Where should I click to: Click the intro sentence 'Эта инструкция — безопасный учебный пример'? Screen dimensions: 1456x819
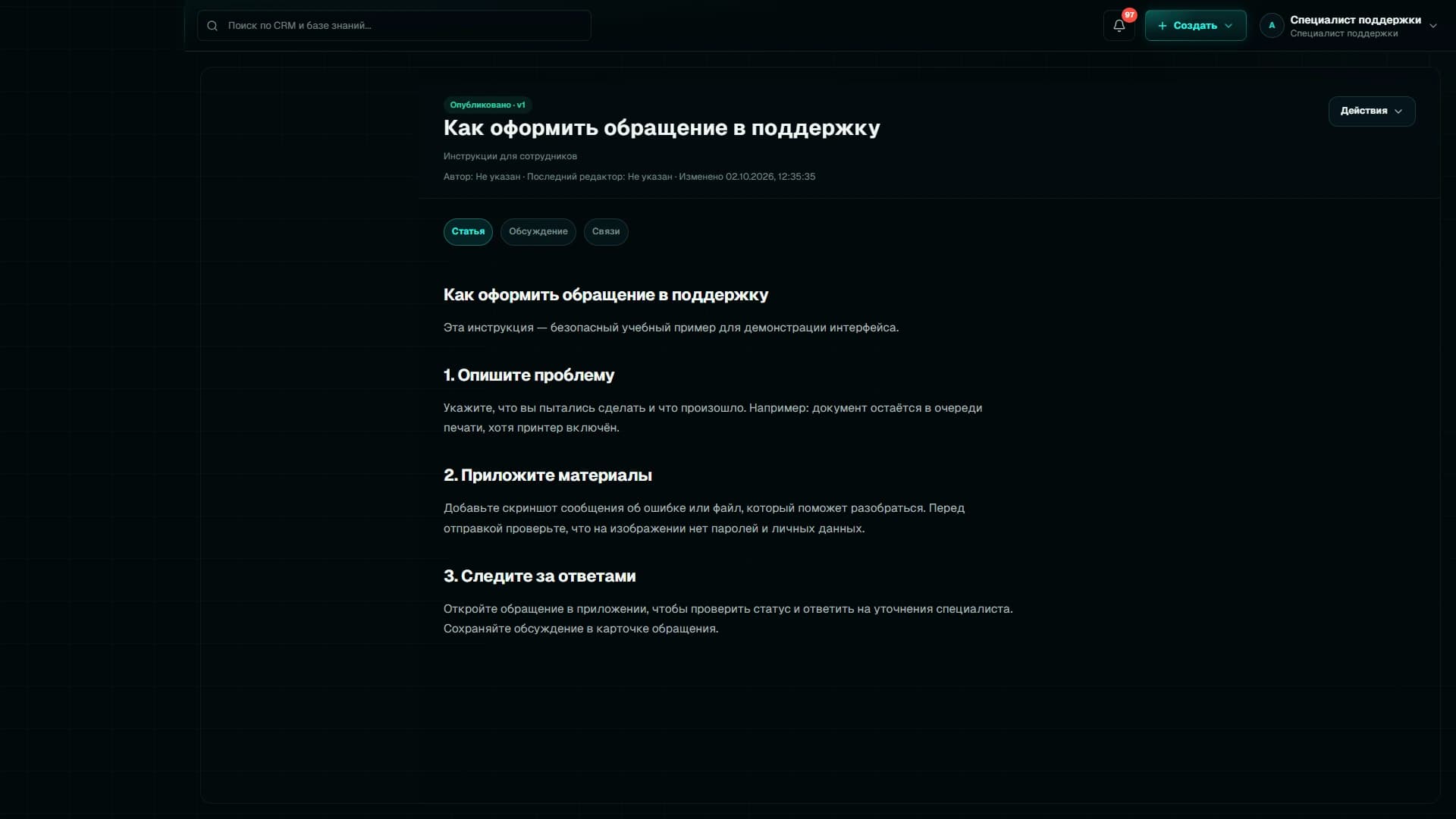(x=671, y=328)
